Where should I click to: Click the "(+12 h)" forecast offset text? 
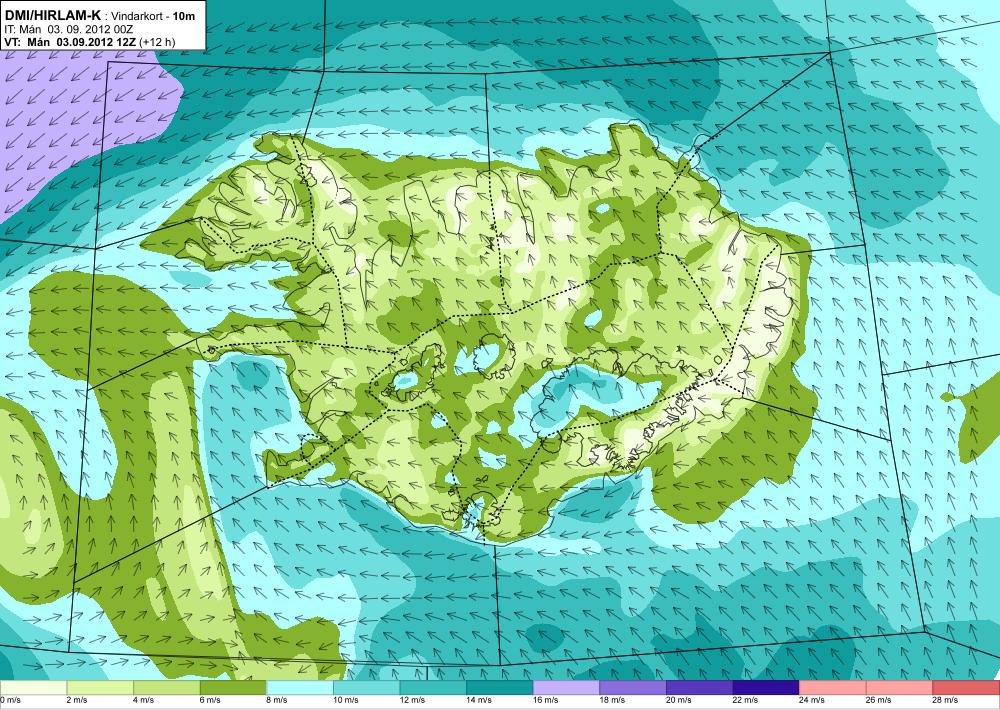point(158,42)
